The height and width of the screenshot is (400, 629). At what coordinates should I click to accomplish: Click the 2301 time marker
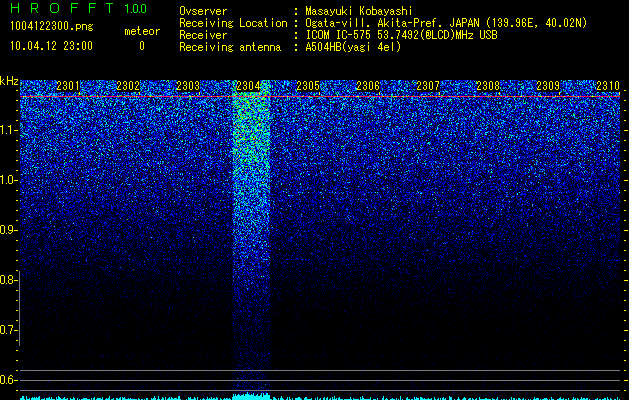pyautogui.click(x=68, y=85)
